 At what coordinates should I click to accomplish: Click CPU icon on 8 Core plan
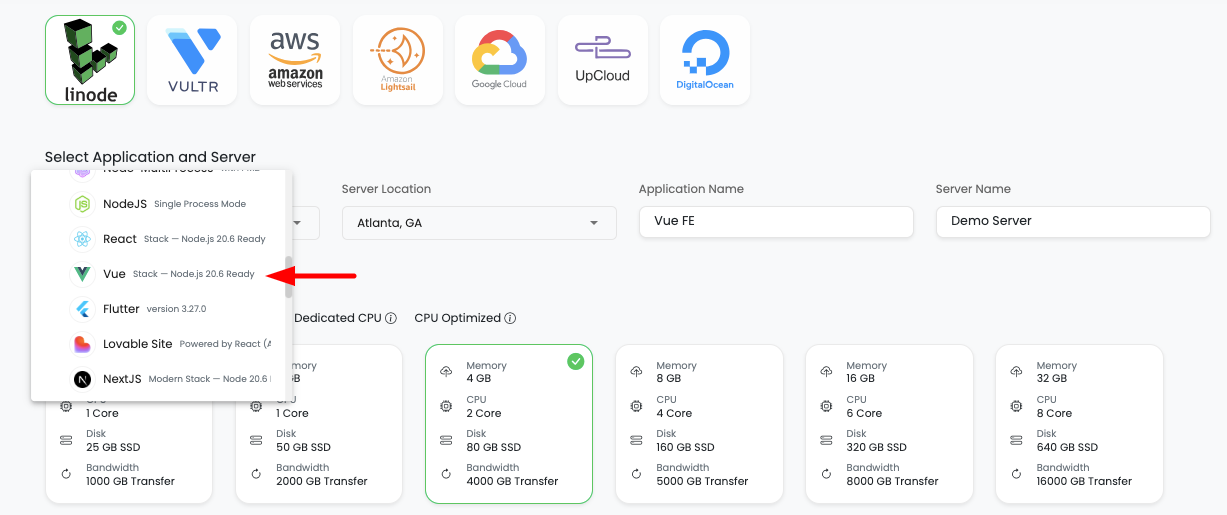click(1016, 406)
